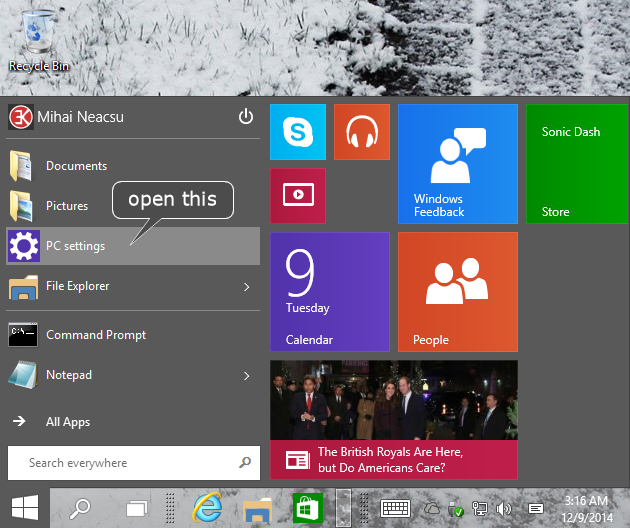The width and height of the screenshot is (630, 528).
Task: Open the notifications Action Center icon
Action: [536, 509]
